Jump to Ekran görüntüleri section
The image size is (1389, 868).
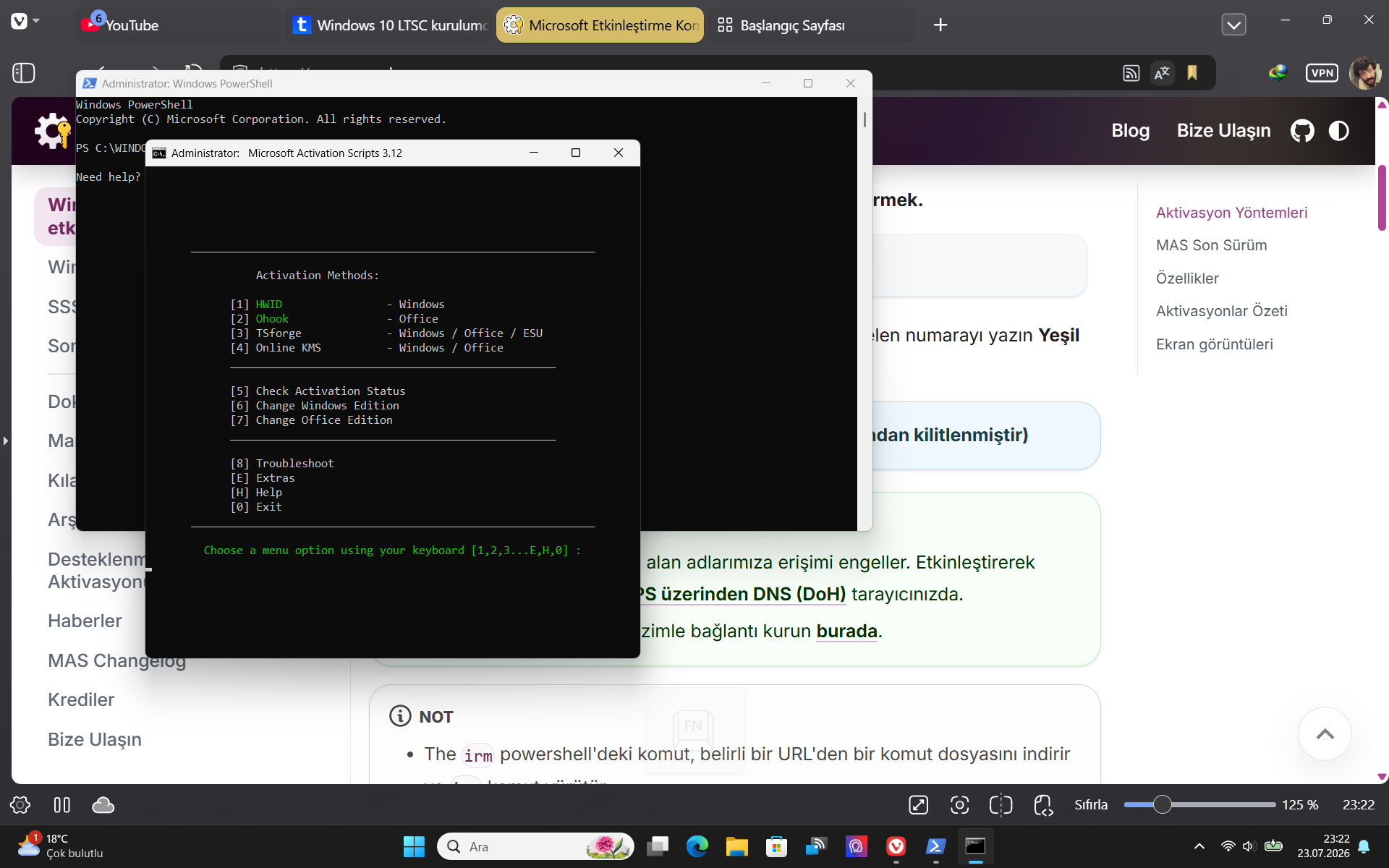(x=1214, y=344)
